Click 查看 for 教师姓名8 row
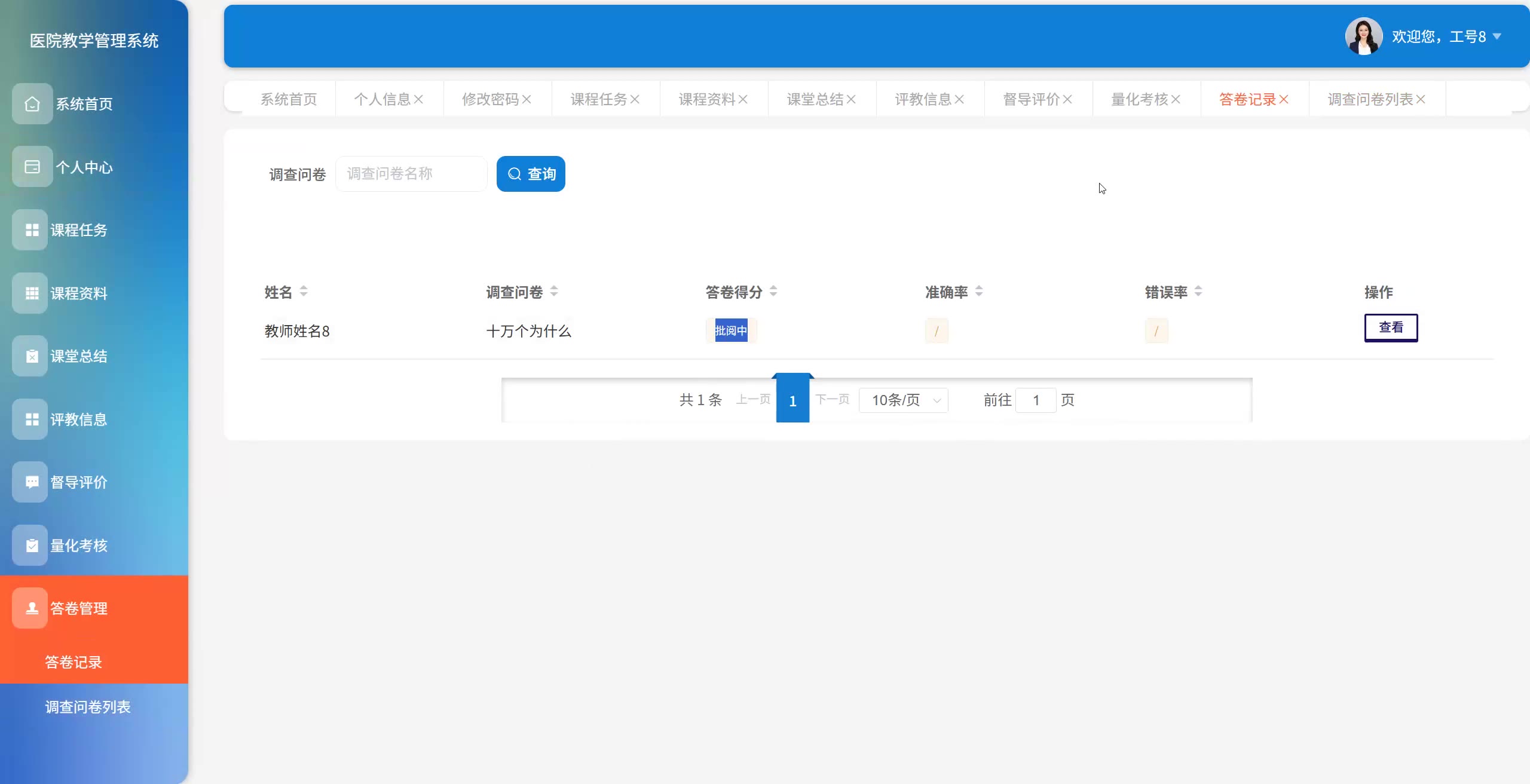Image resolution: width=1530 pixels, height=784 pixels. 1391,327
